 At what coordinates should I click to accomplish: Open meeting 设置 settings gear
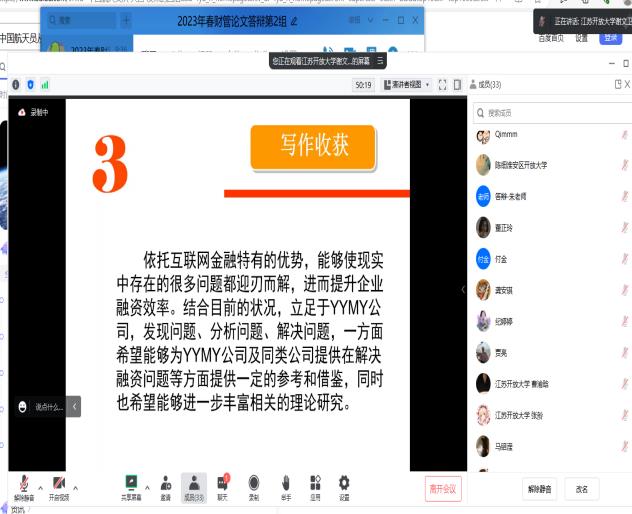coord(344,484)
